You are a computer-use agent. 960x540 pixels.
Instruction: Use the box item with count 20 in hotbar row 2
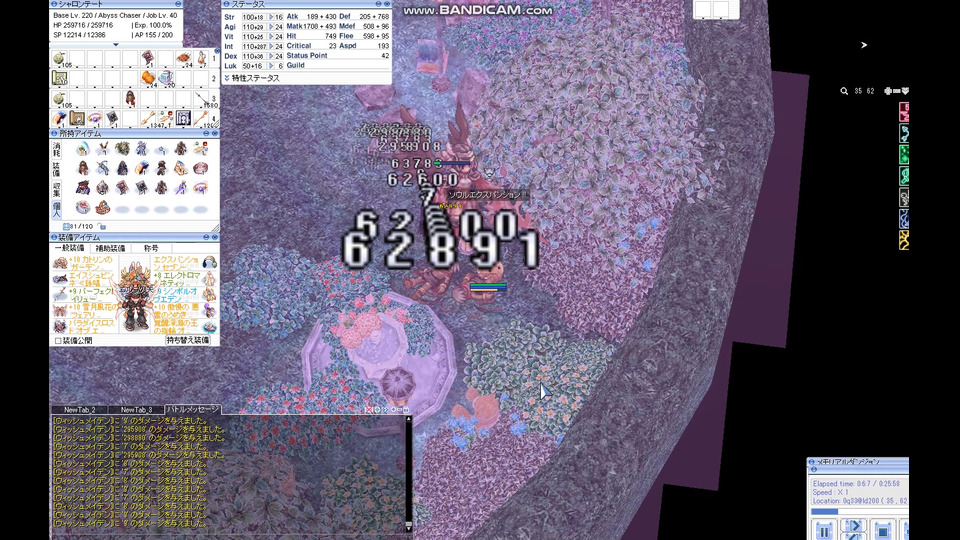(x=166, y=78)
